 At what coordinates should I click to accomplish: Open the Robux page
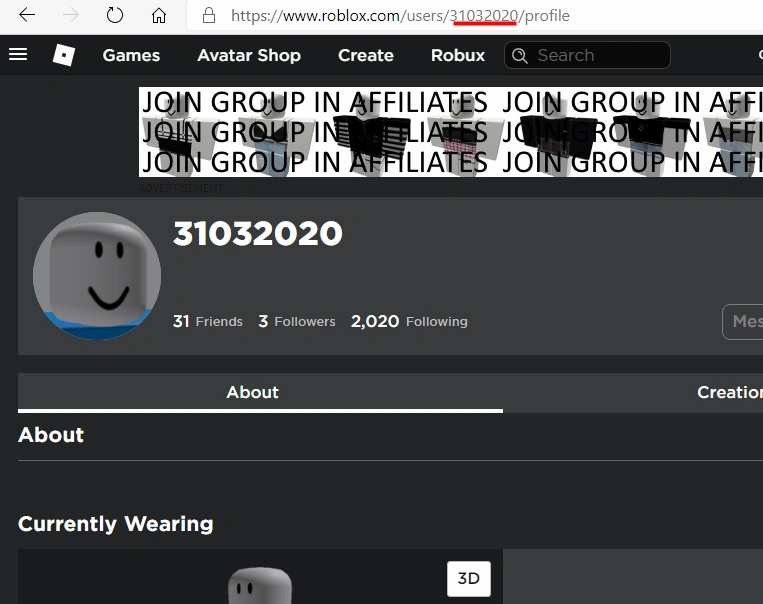point(458,55)
